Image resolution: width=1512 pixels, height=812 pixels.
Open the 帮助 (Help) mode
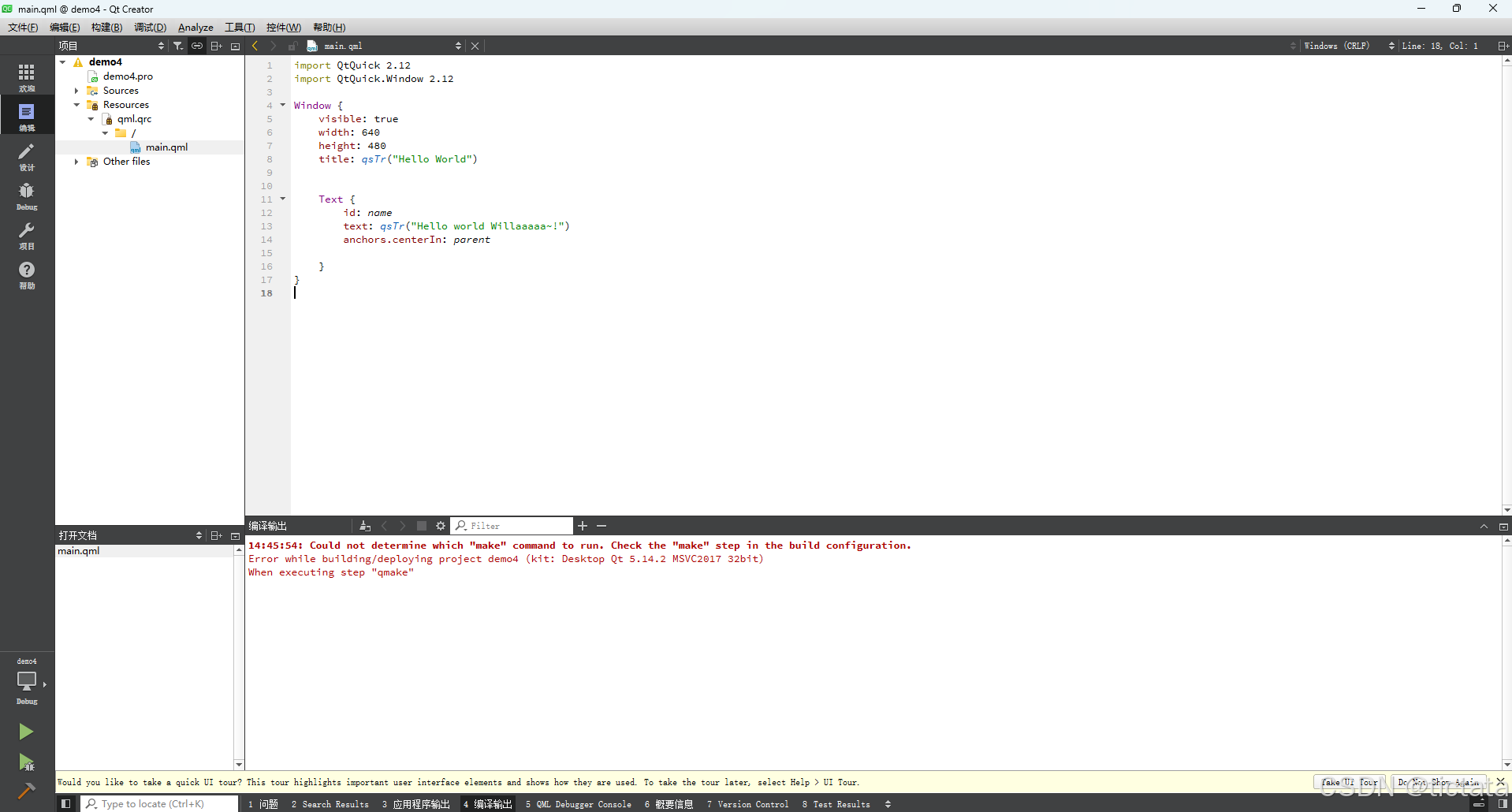click(x=26, y=274)
